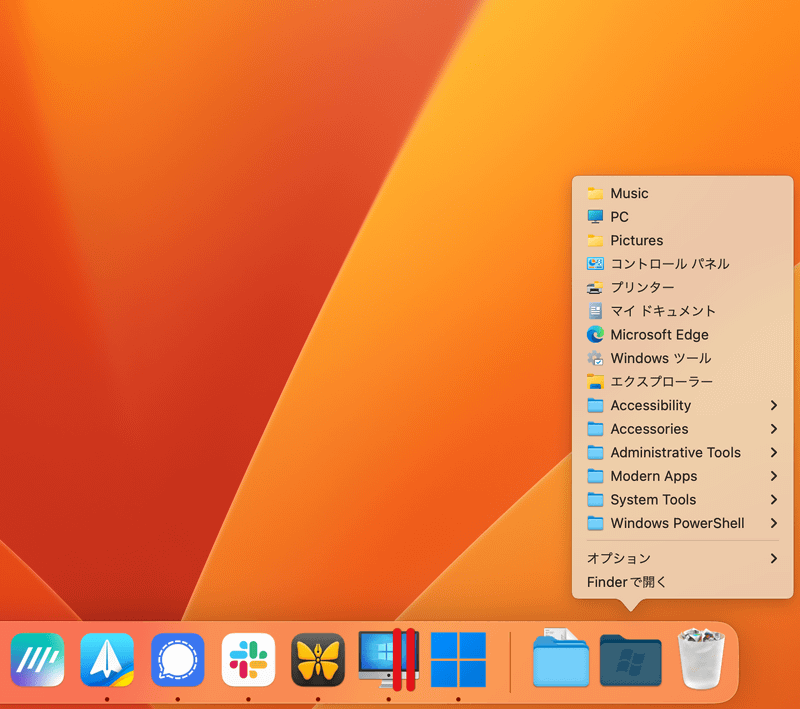Select Music in the Dock menu
Screen dimensions: 800x709
(683, 193)
